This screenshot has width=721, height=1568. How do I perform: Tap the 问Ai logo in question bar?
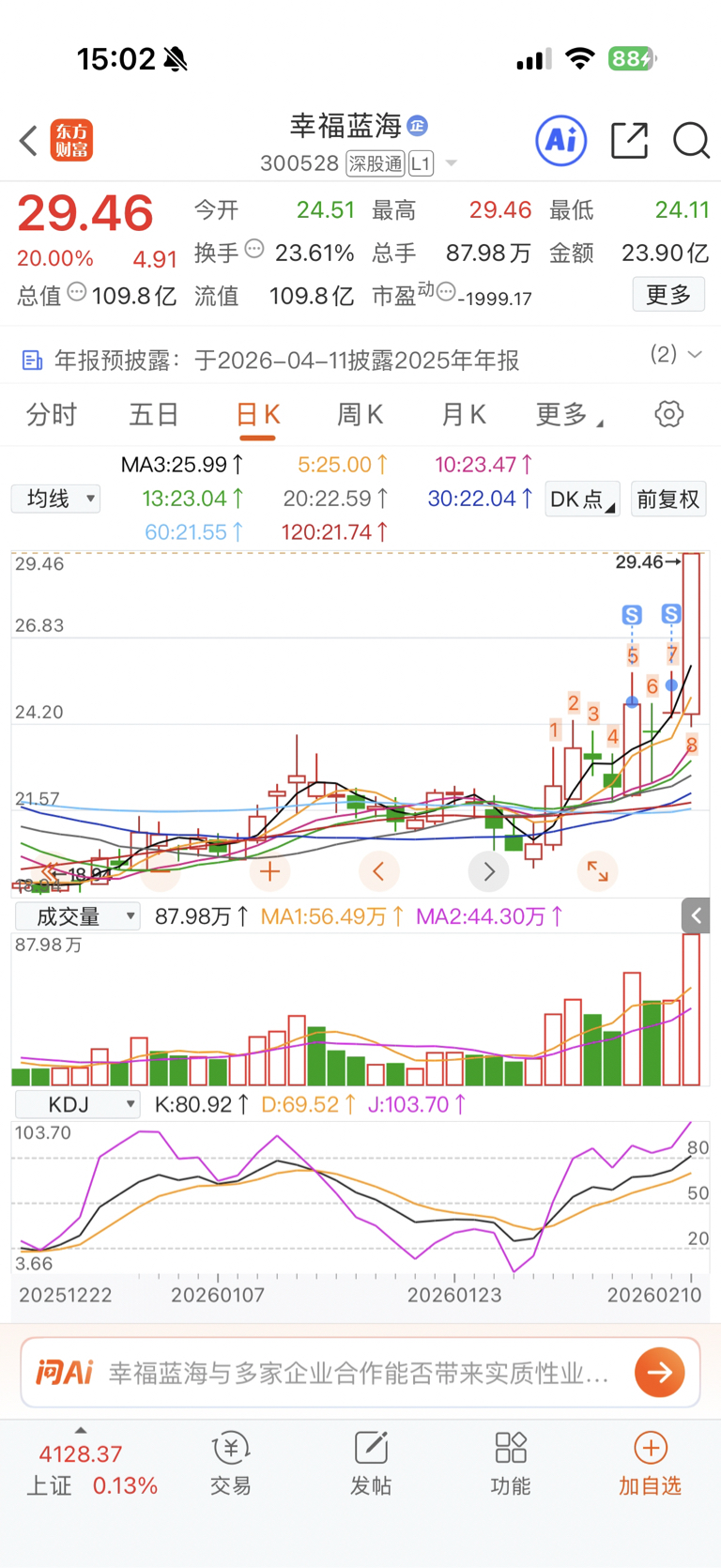pos(64,1373)
